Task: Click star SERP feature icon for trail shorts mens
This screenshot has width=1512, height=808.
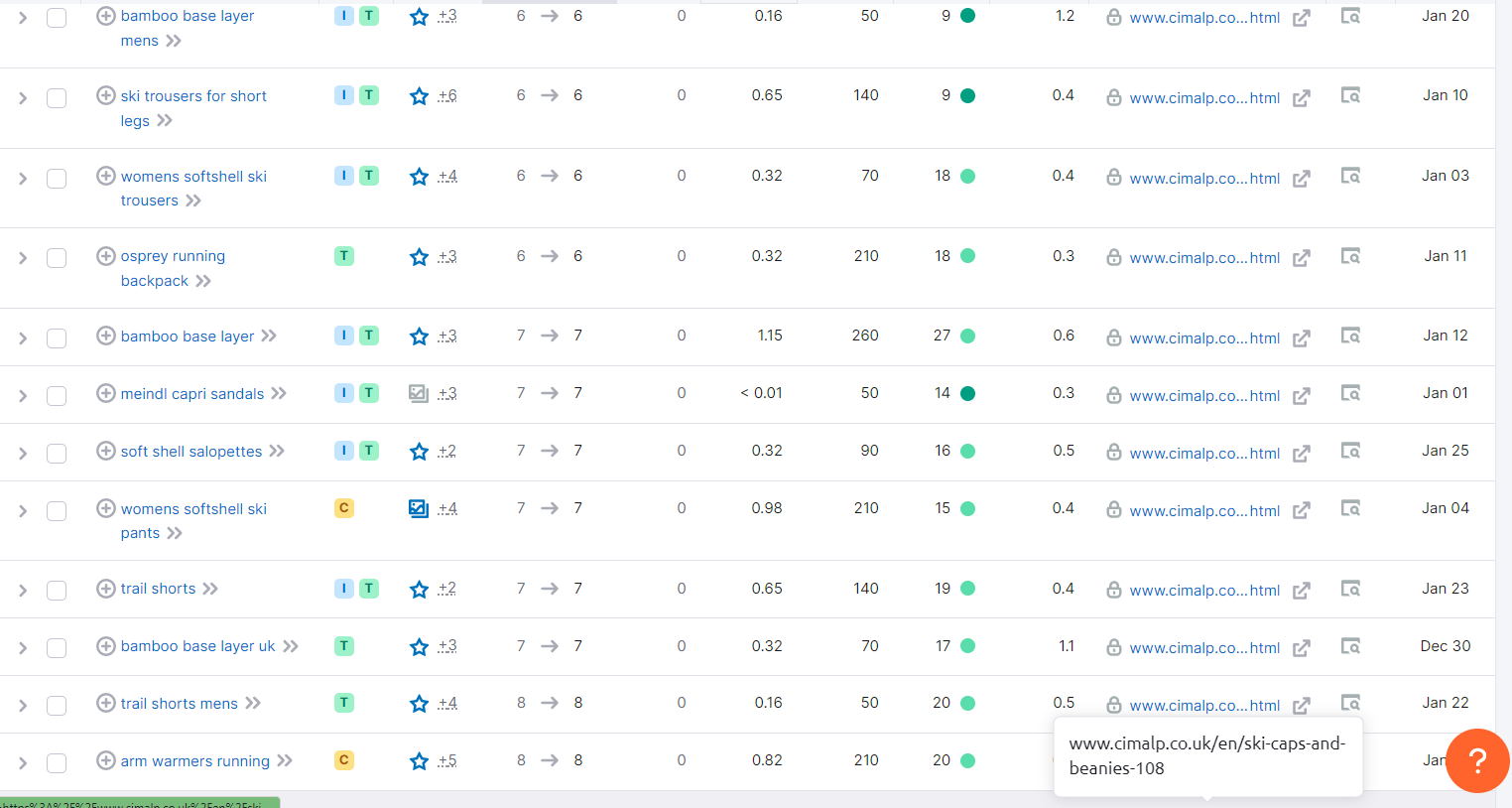Action: [x=419, y=704]
